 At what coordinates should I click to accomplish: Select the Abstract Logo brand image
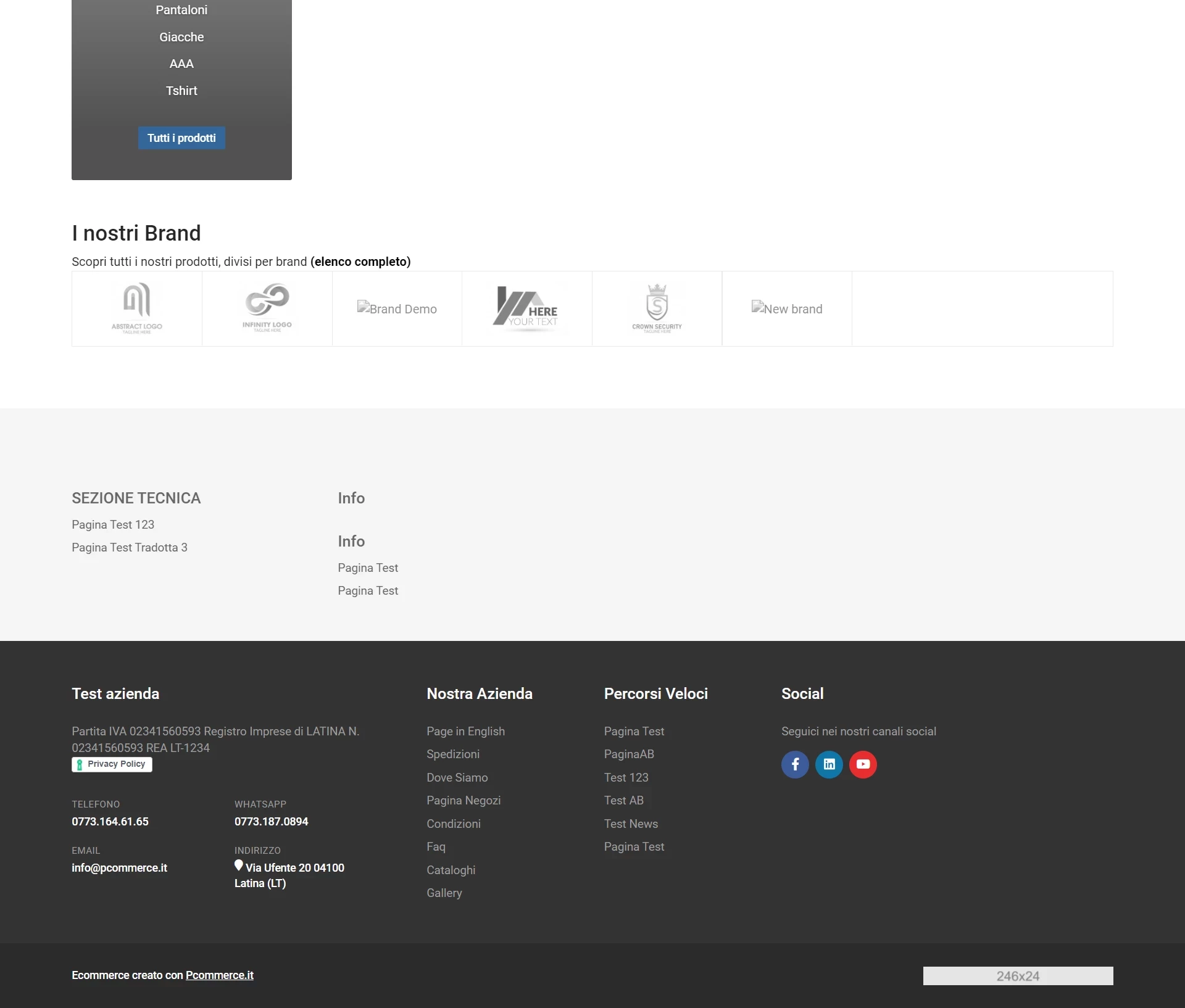coord(137,308)
